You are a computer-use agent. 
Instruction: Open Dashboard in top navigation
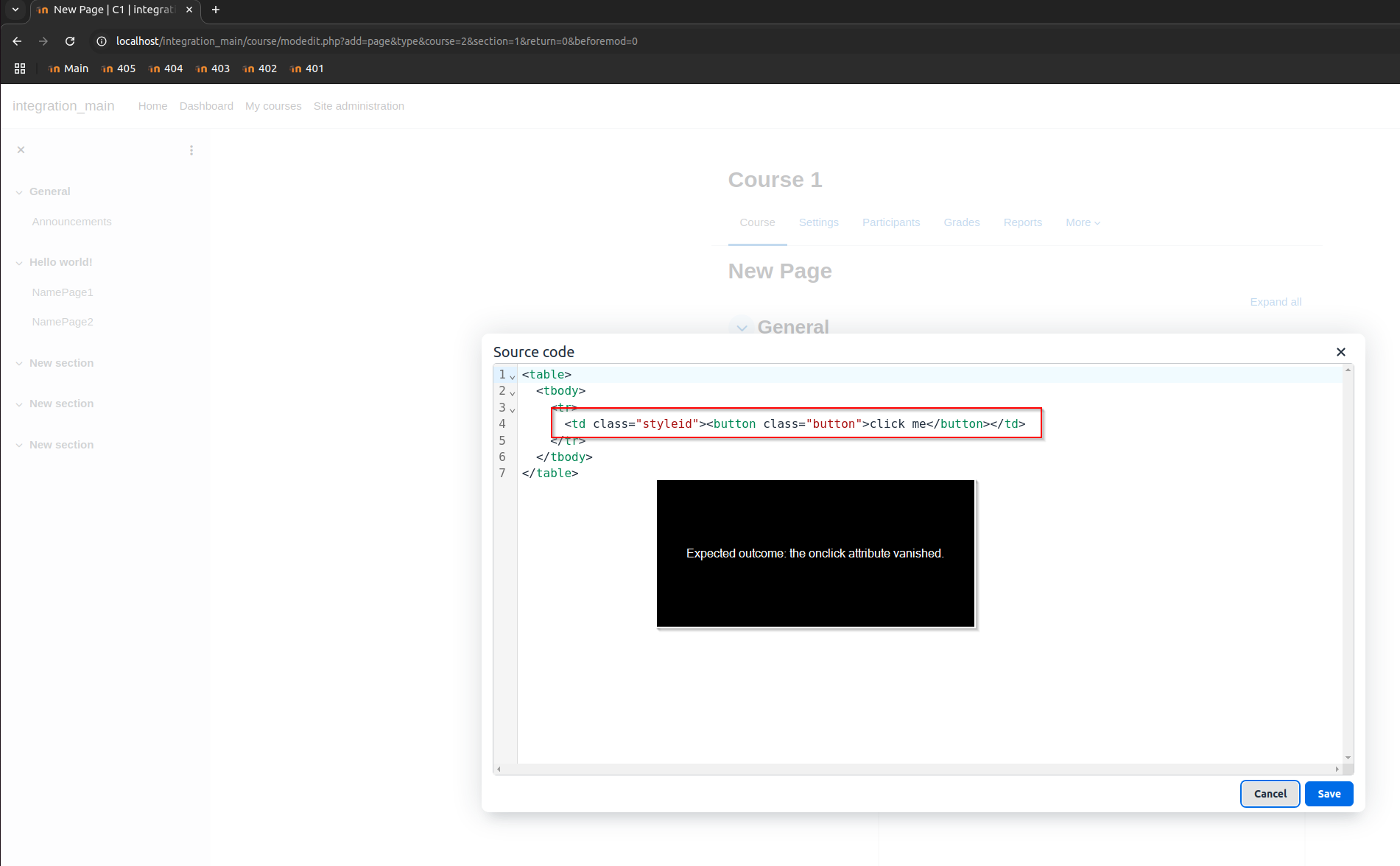(206, 106)
